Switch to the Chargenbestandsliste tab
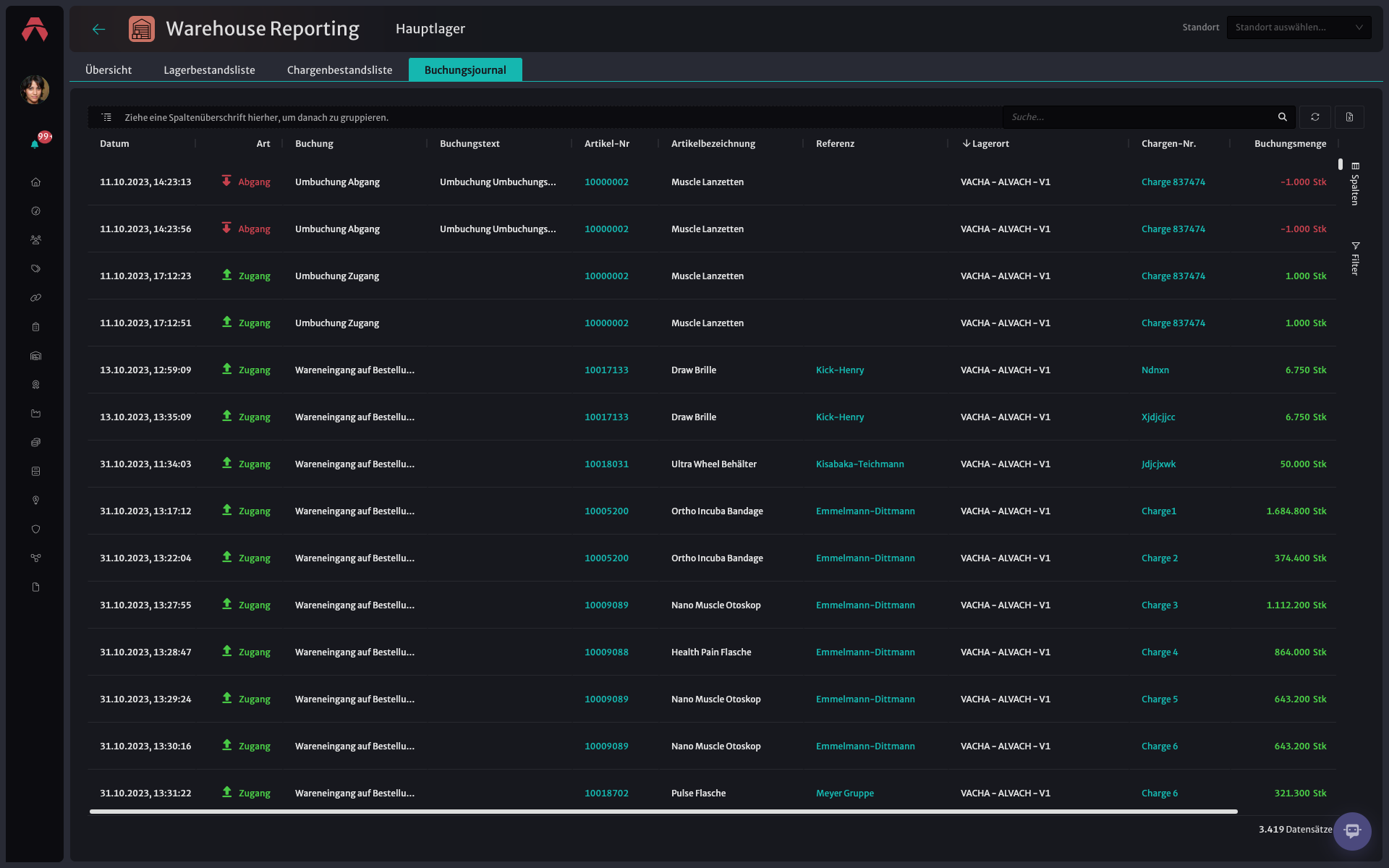This screenshot has width=1389, height=868. (x=339, y=70)
